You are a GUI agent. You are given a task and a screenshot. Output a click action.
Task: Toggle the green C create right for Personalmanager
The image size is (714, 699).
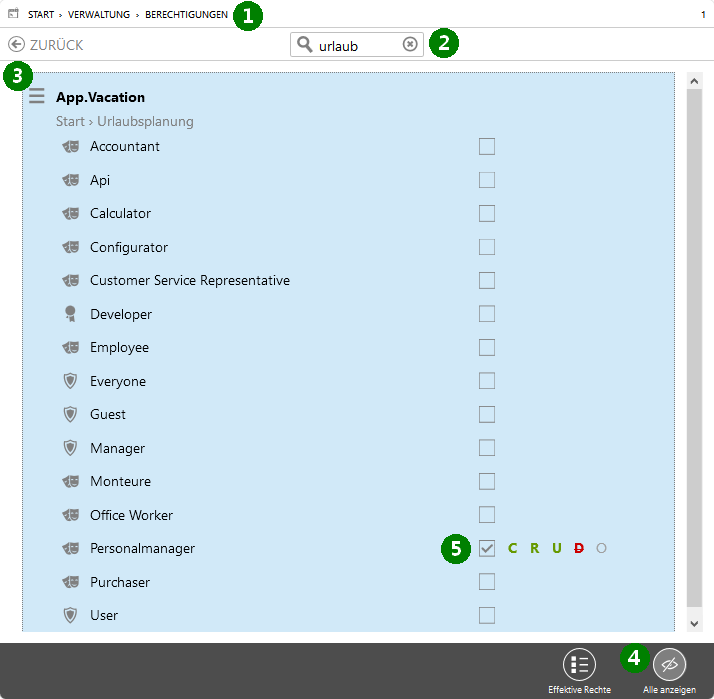pyautogui.click(x=513, y=548)
